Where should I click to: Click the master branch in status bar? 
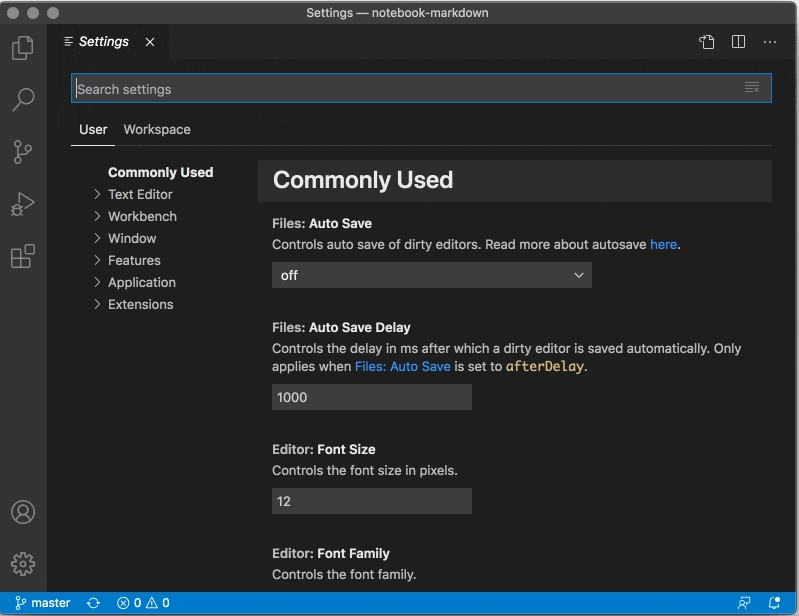tap(43, 603)
